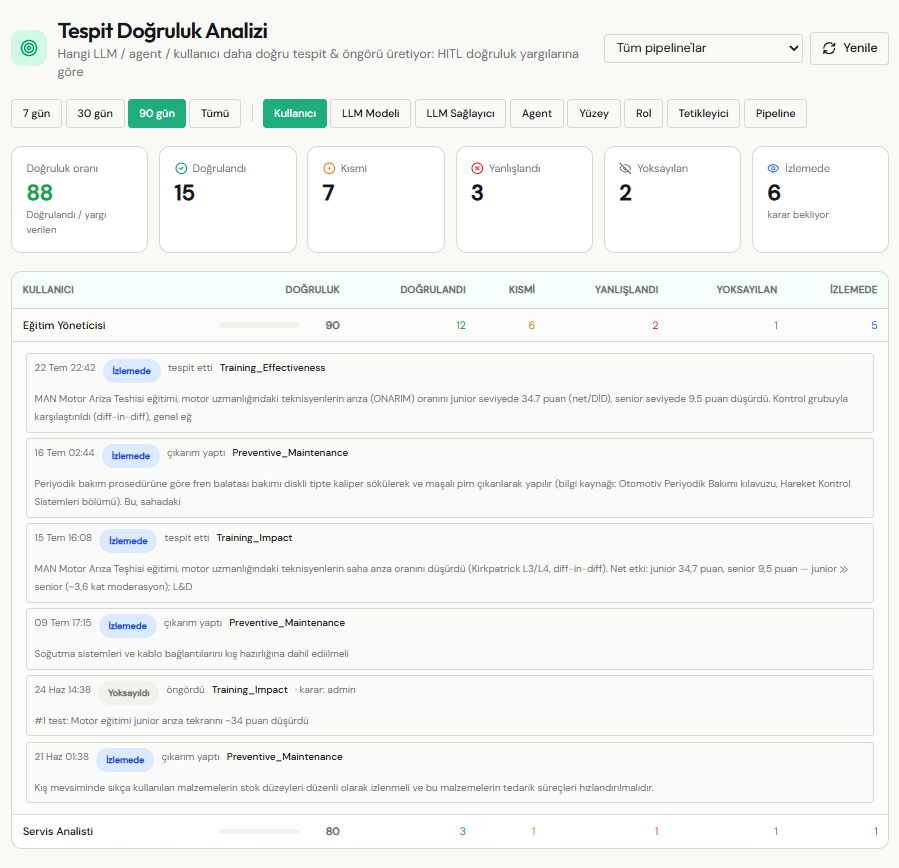Click Training_Impact on the 15 Tem entry
The width and height of the screenshot is (899, 868).
click(255, 537)
